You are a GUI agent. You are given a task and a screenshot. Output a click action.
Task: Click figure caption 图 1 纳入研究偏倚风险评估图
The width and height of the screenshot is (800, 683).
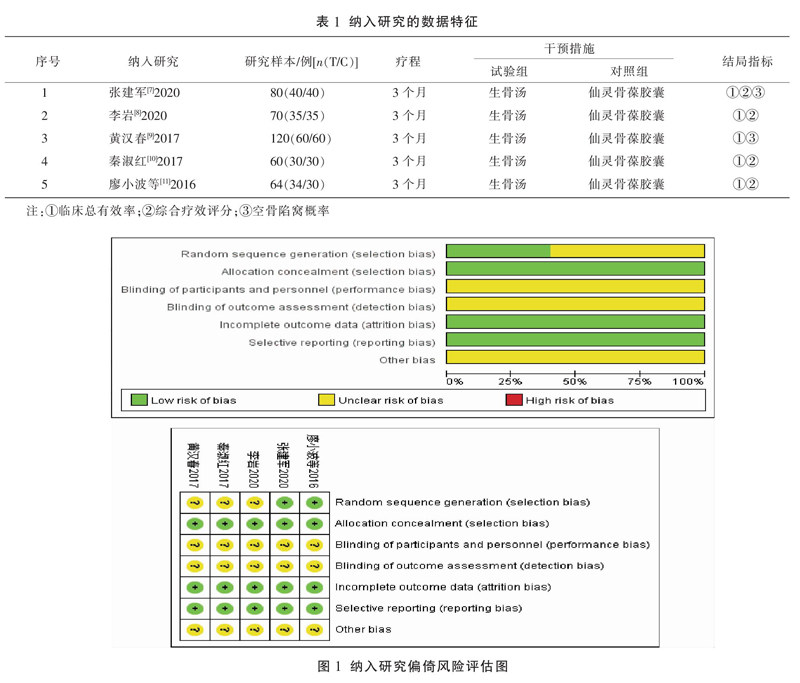(412, 666)
